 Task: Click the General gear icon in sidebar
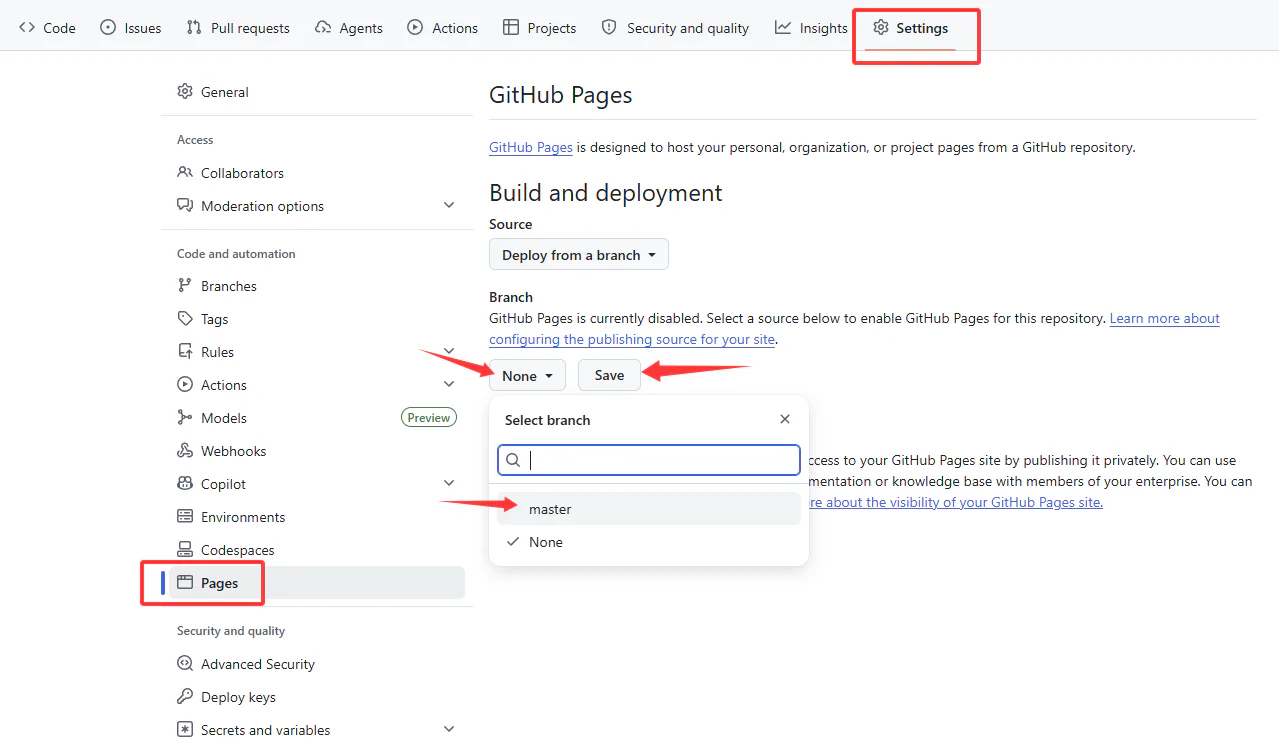coord(185,92)
